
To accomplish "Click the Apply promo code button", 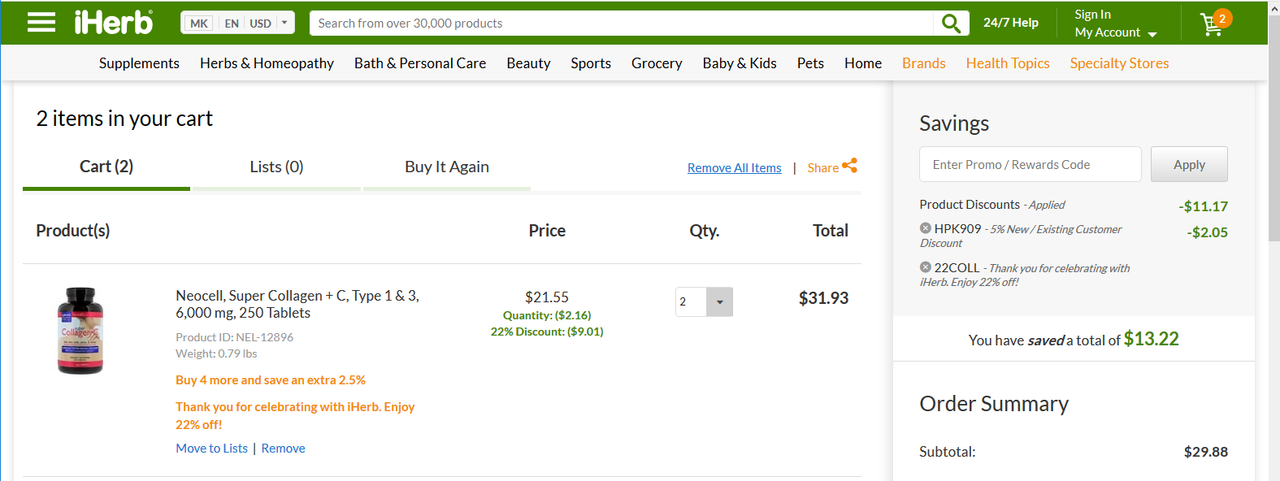I will coord(1188,165).
